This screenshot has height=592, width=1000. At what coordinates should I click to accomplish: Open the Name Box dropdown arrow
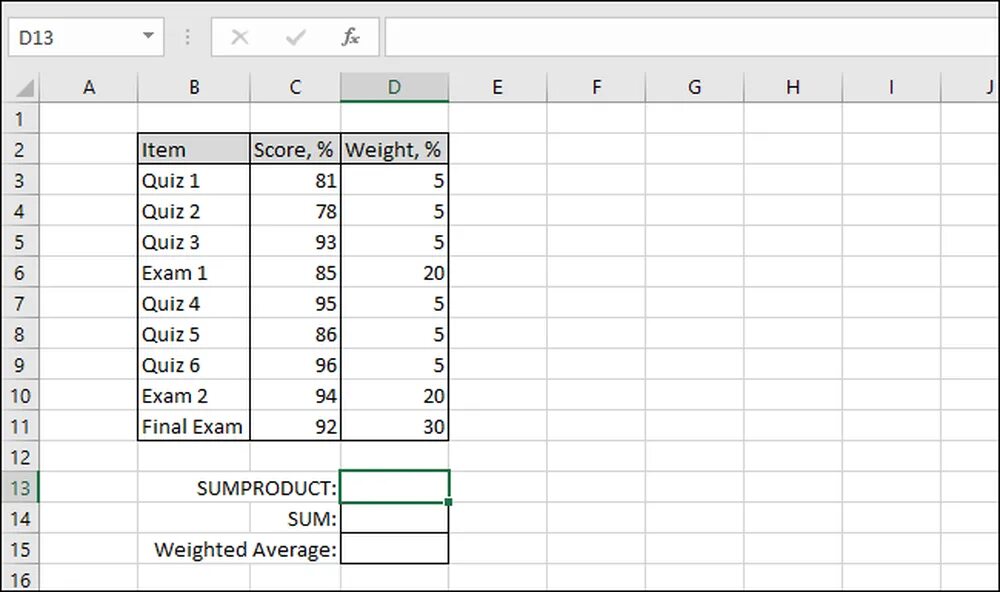(149, 36)
